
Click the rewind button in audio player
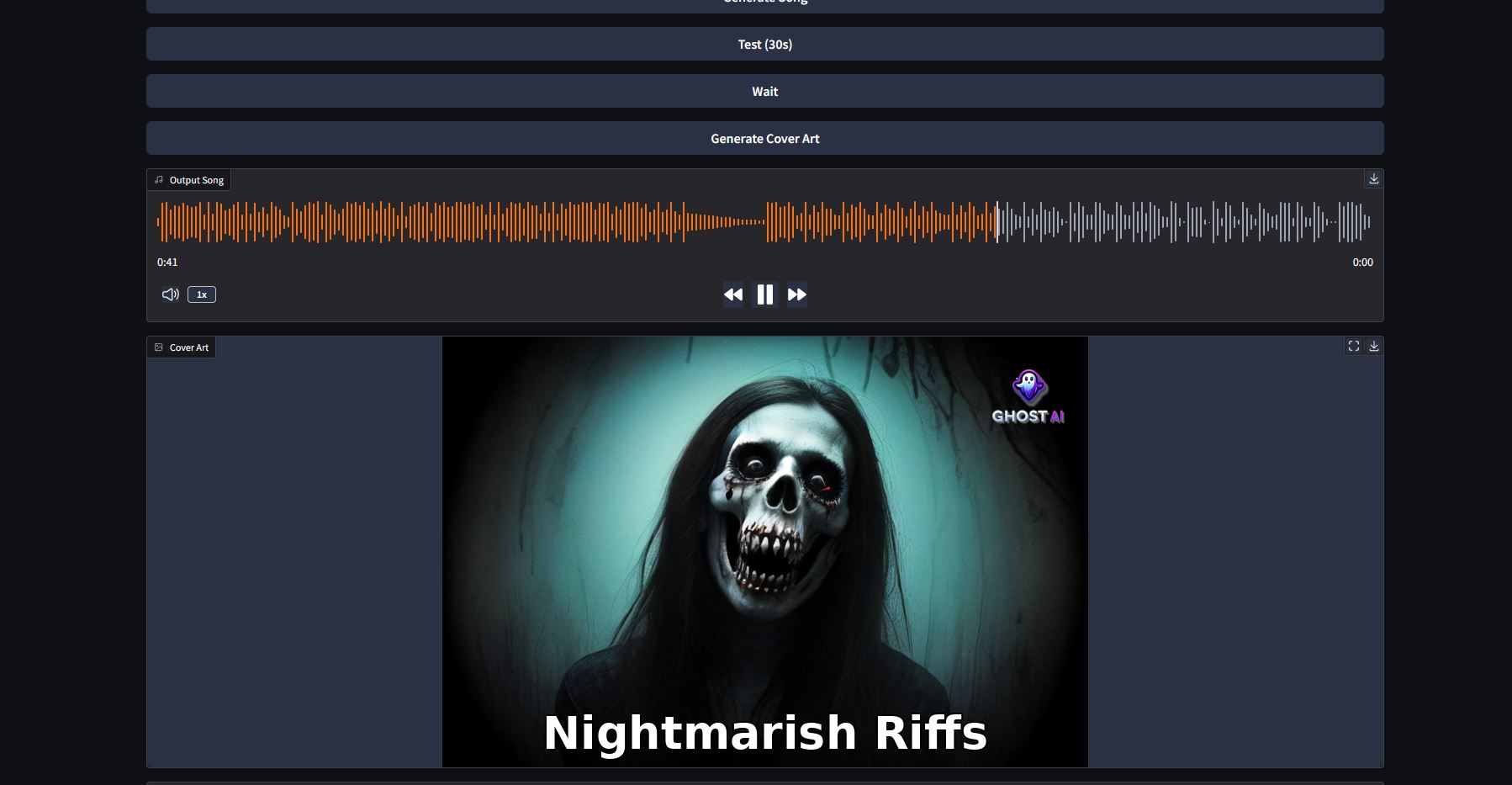coord(733,294)
